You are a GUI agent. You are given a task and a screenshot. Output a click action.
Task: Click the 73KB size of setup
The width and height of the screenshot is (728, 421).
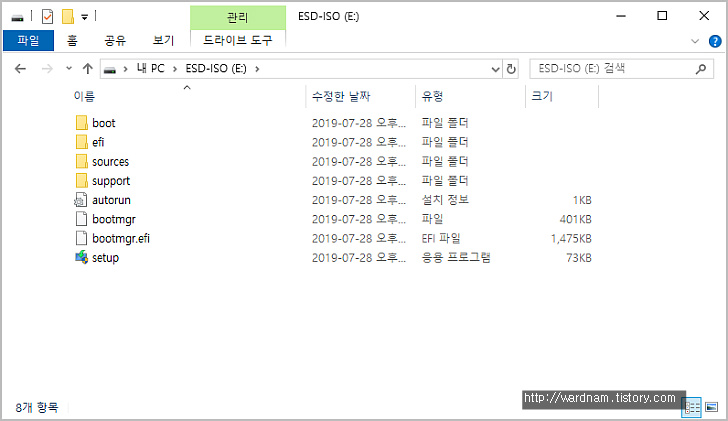579,258
